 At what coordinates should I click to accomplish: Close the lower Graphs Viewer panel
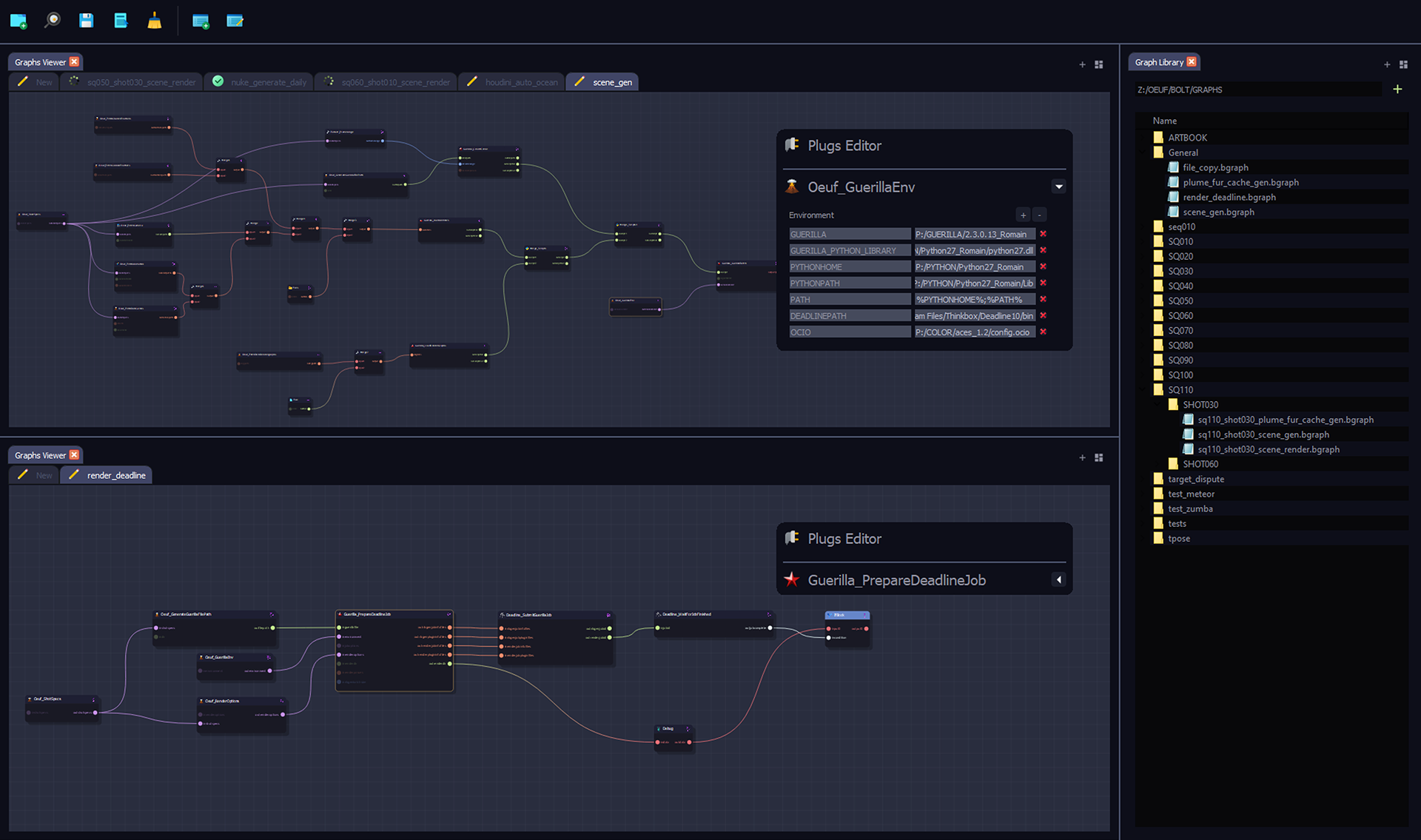(x=74, y=455)
